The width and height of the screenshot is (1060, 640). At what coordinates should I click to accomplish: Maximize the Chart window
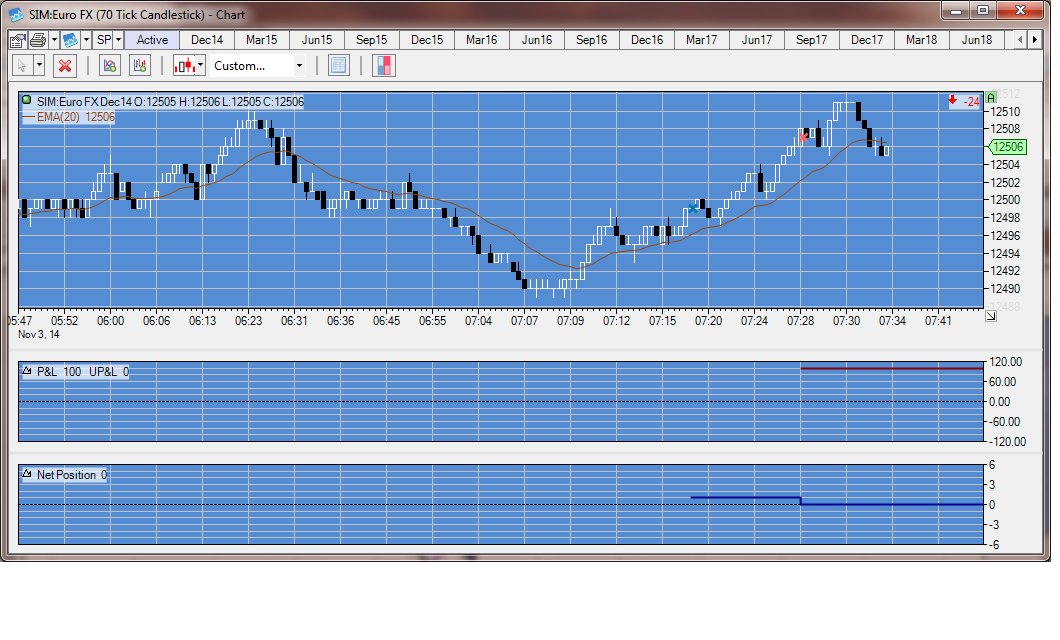[x=983, y=10]
